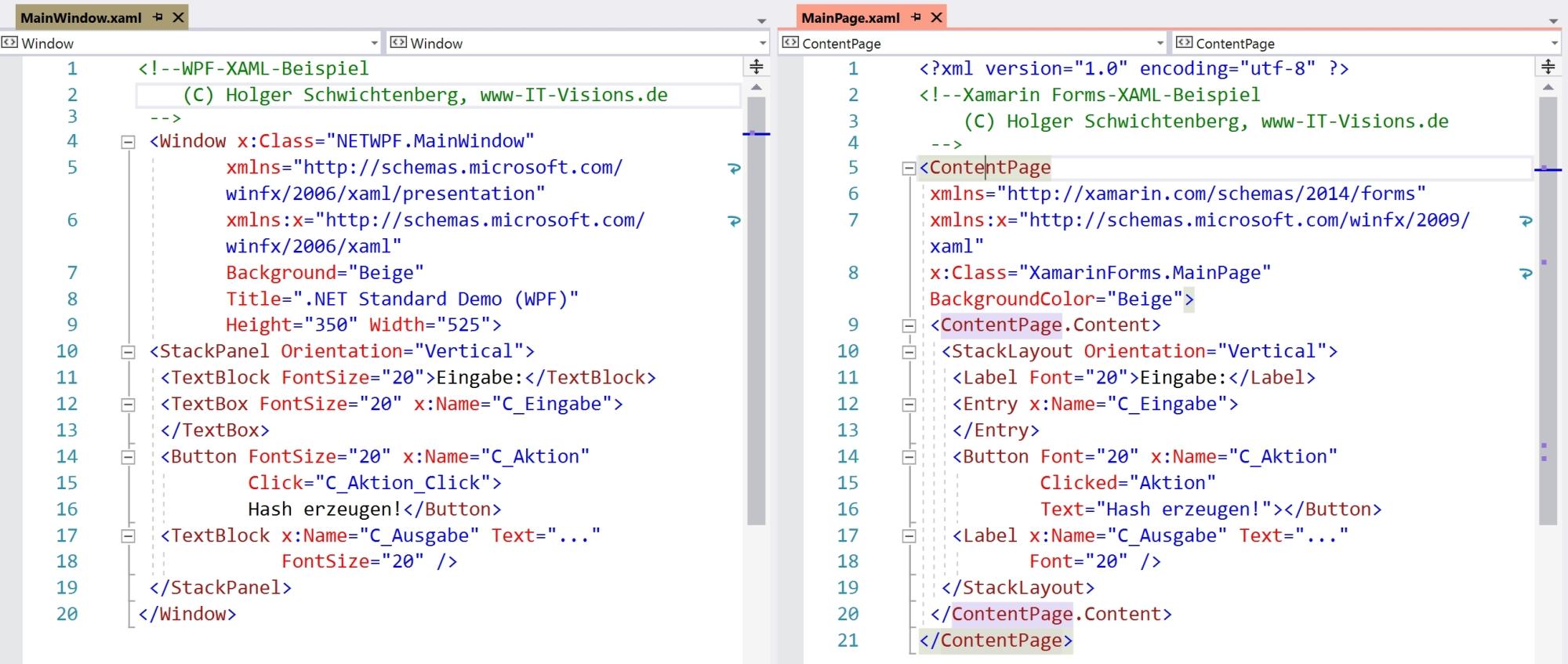1568x664 pixels.
Task: Collapse the Button element in MainWindow.xaml line 14
Action: (x=128, y=458)
